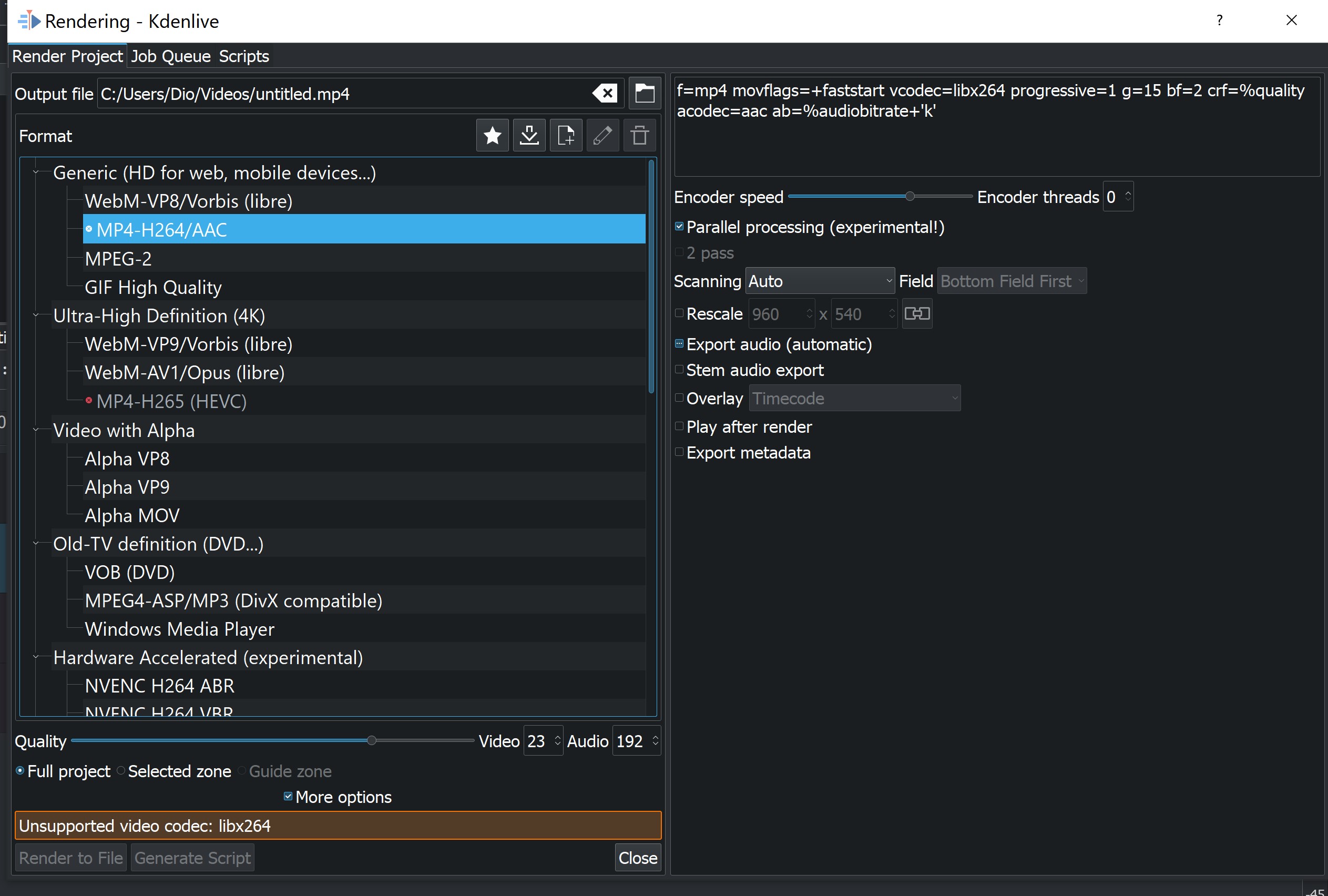Click the Render to File button
Screen dimensions: 1328x896
71,858
